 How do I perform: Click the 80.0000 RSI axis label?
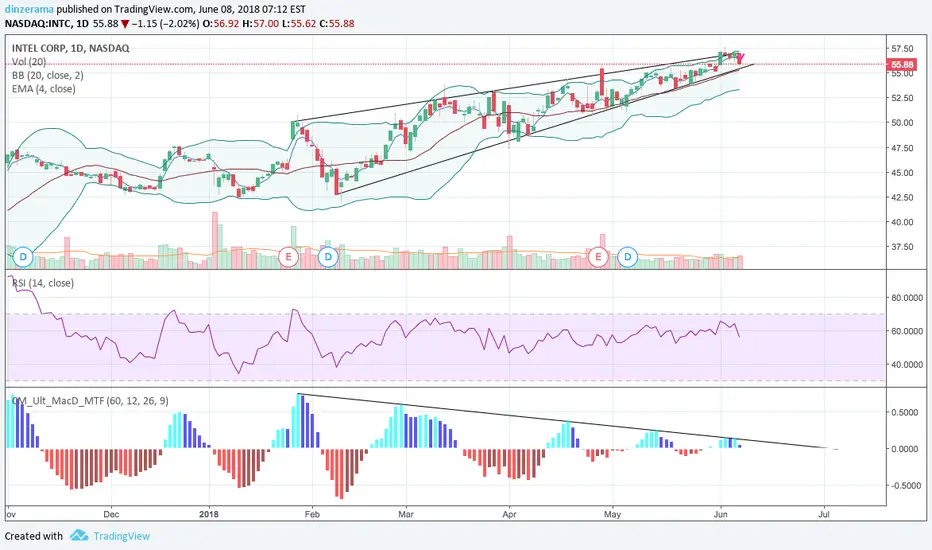point(906,298)
